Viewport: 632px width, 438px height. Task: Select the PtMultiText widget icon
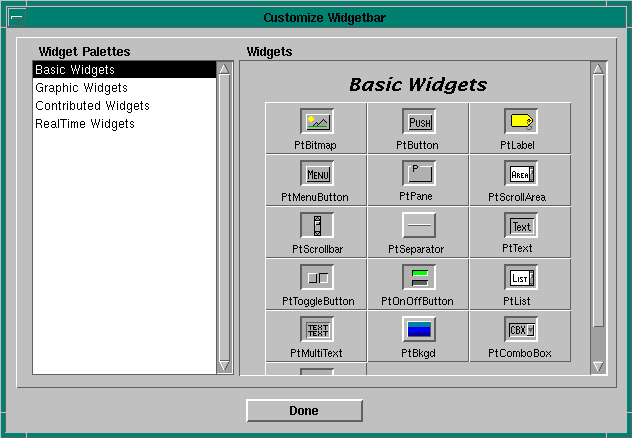pos(317,330)
